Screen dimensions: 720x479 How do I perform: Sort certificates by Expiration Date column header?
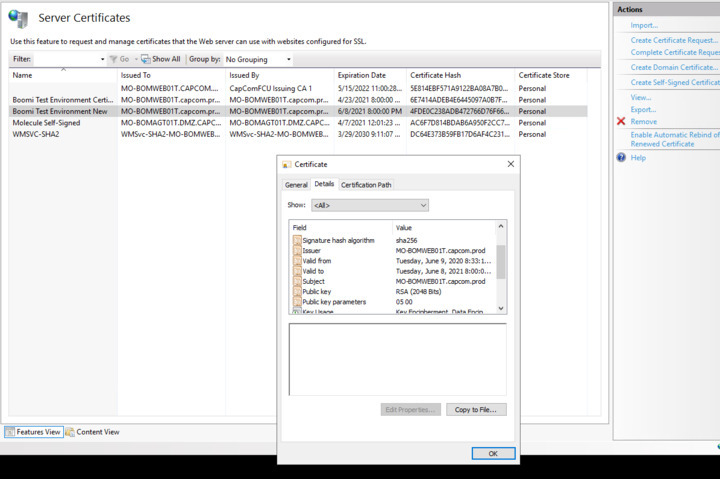coord(362,75)
